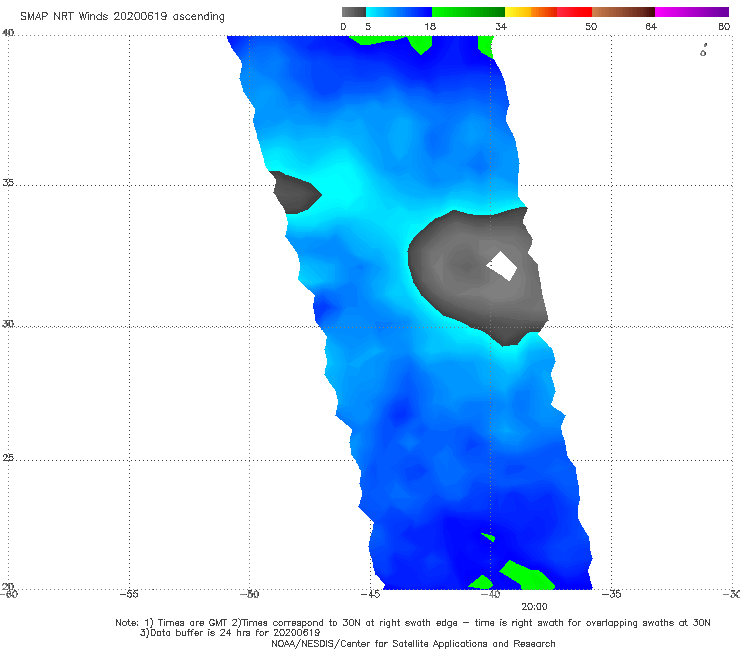This screenshot has height=650, width=740.
Task: Click the blue segment of the colorbar
Action: (399, 12)
